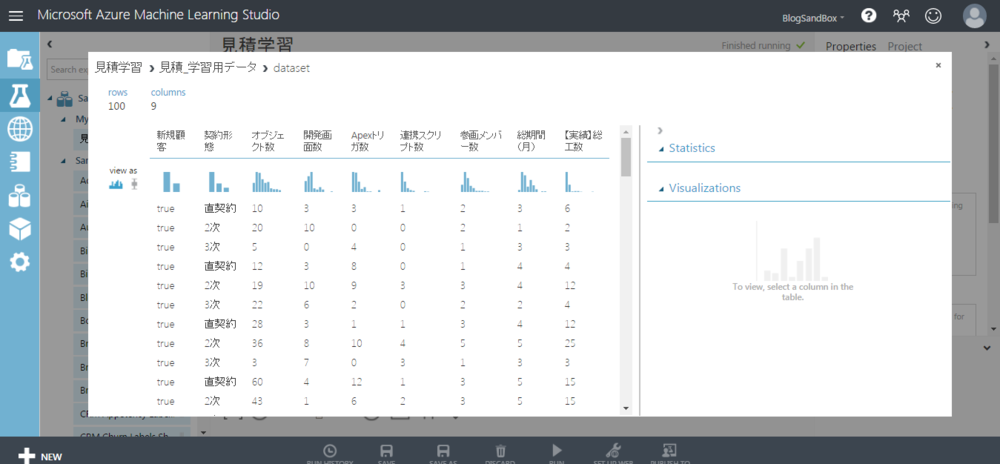Select the Experiments flask icon

19,95
